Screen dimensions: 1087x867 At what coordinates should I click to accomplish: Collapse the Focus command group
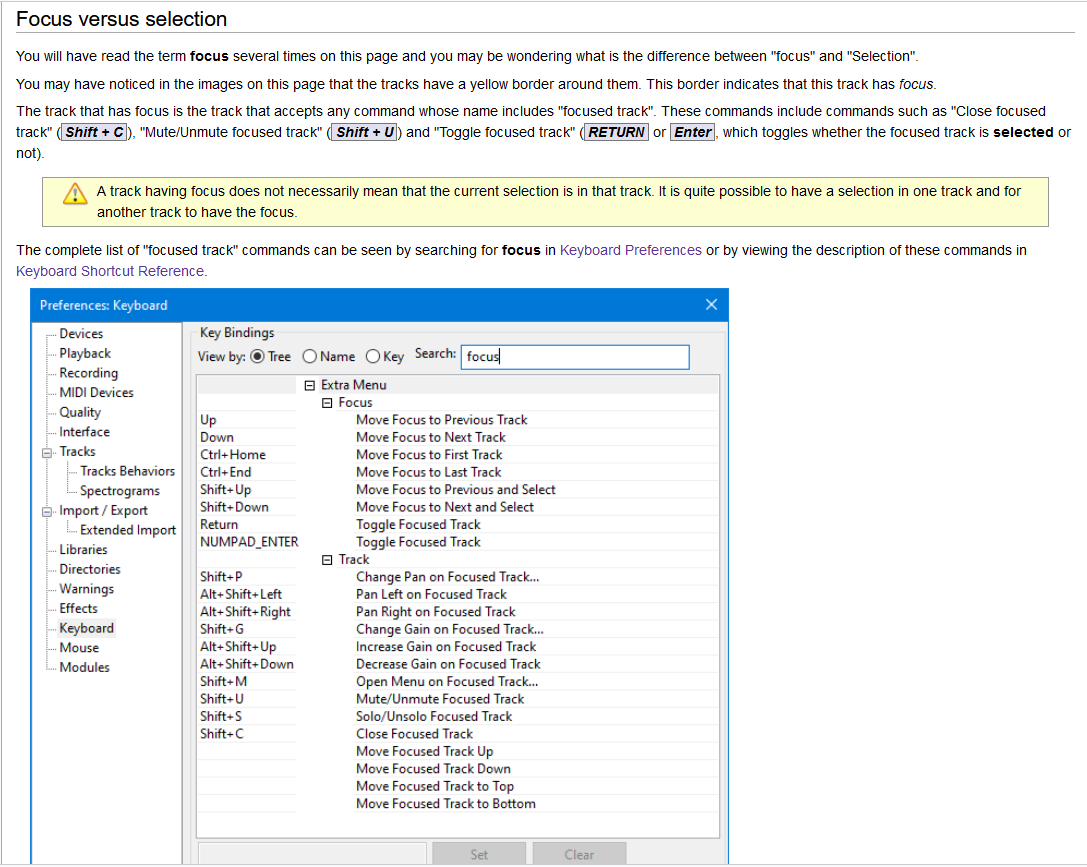327,402
